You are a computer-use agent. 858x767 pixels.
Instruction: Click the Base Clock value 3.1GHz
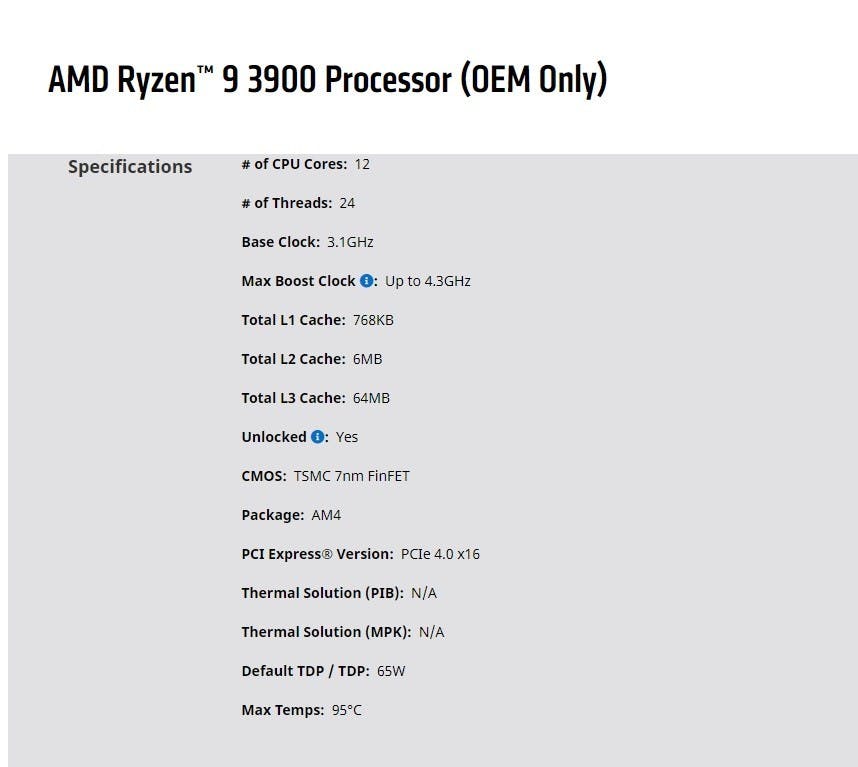350,242
